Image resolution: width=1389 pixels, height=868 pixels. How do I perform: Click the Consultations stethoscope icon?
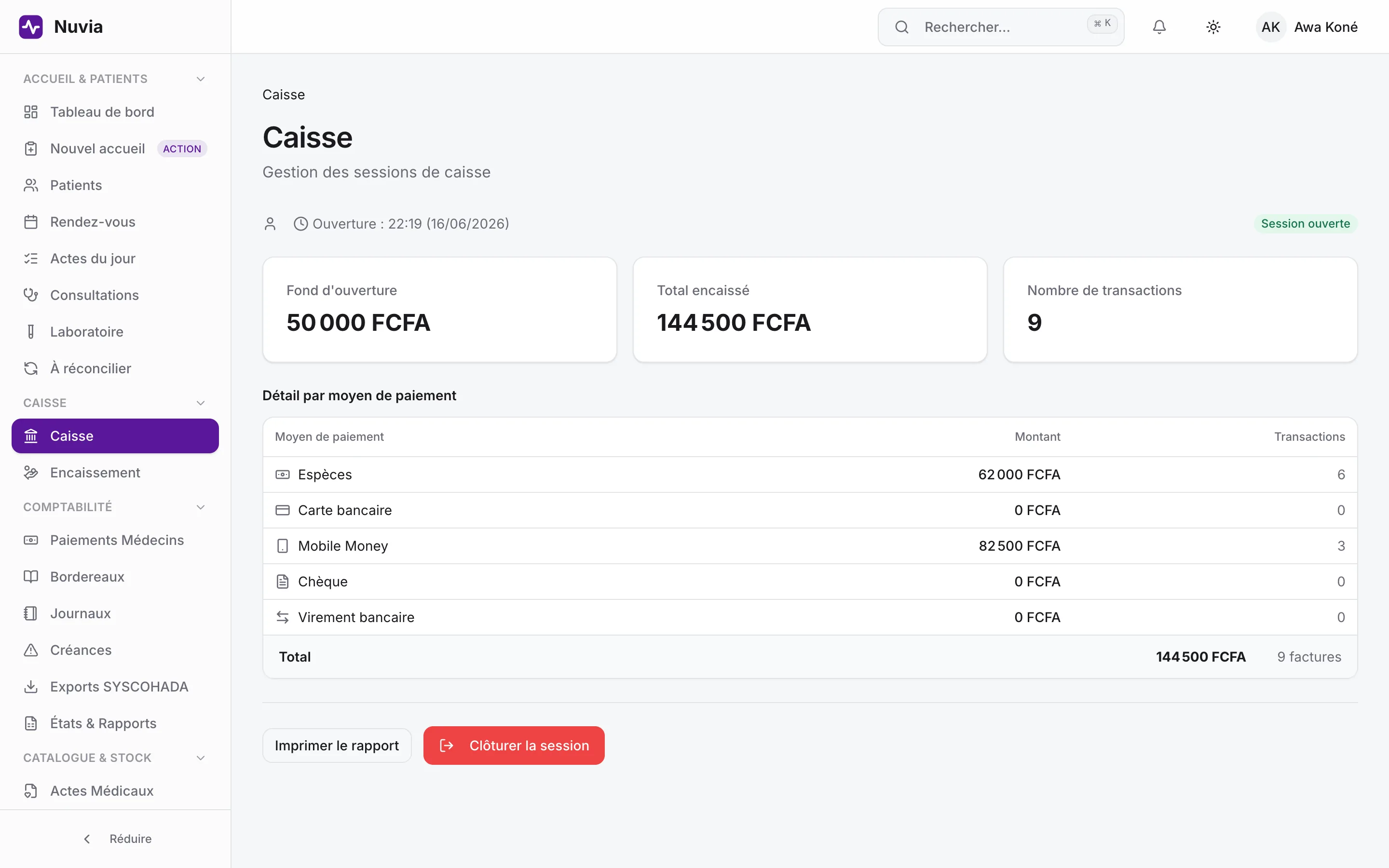[x=31, y=295]
